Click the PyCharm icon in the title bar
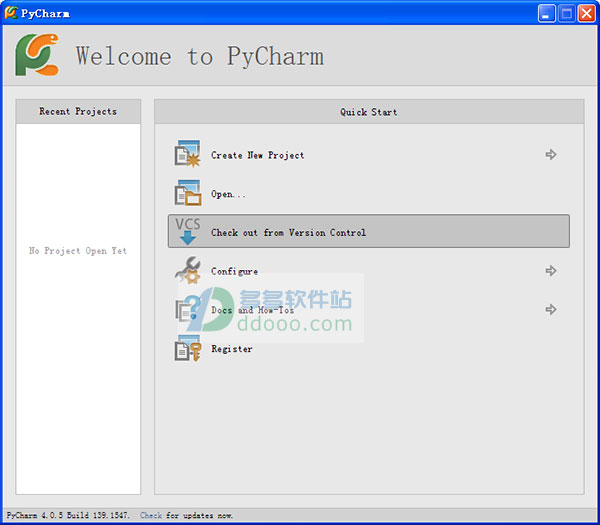600x525 pixels. [x=11, y=13]
